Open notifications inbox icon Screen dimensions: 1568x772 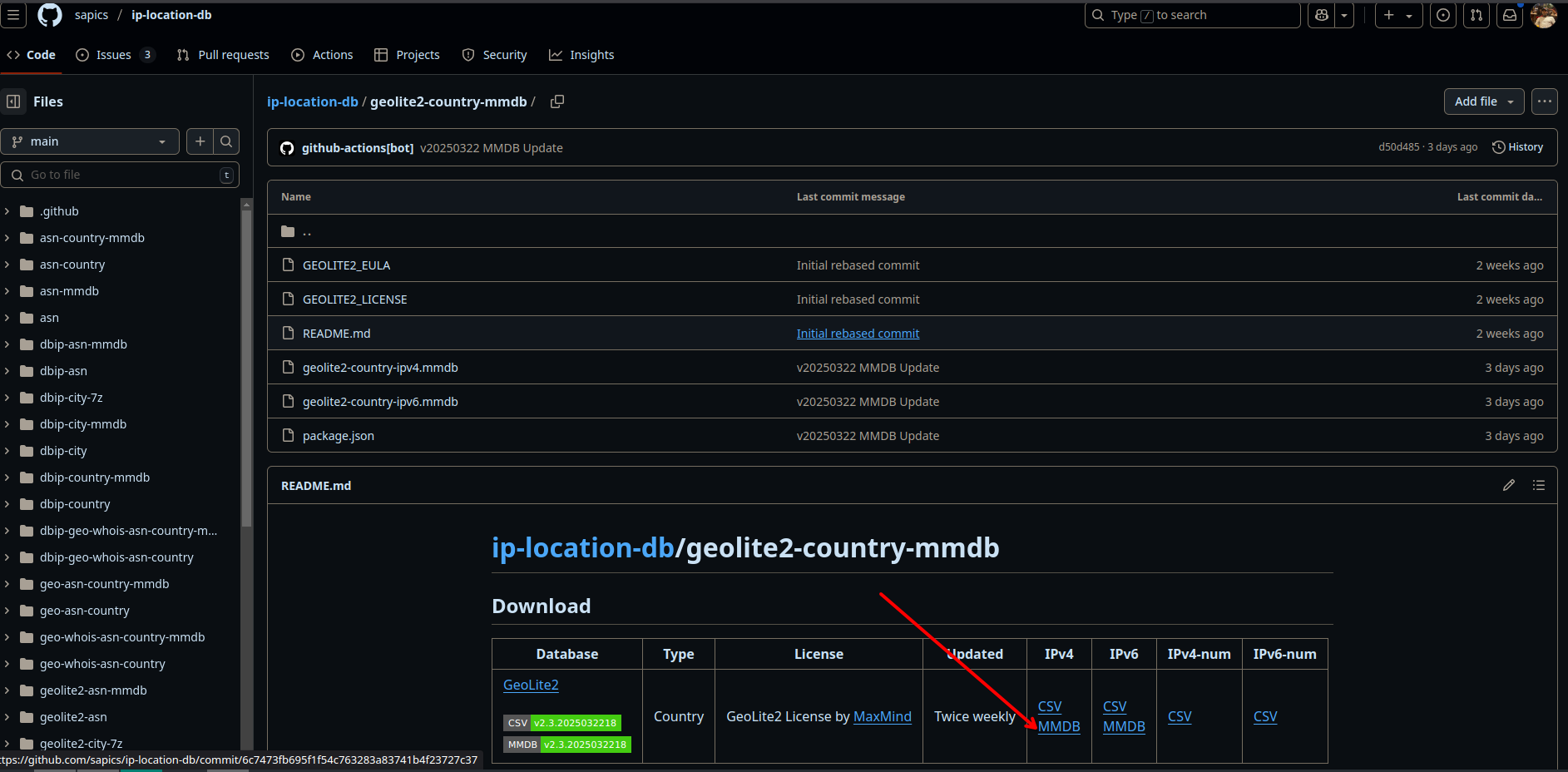coord(1510,15)
